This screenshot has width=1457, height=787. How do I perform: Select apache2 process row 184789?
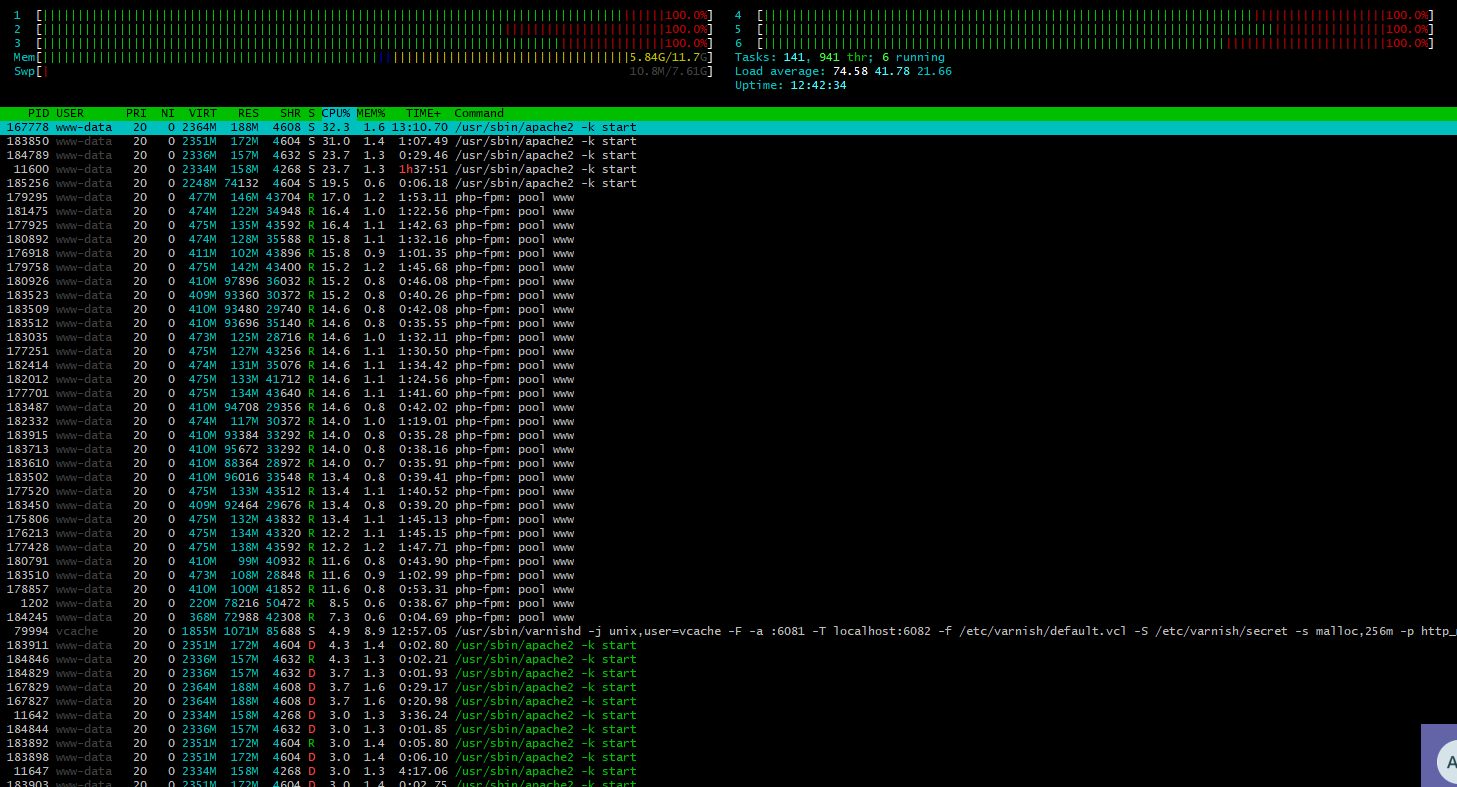728,155
